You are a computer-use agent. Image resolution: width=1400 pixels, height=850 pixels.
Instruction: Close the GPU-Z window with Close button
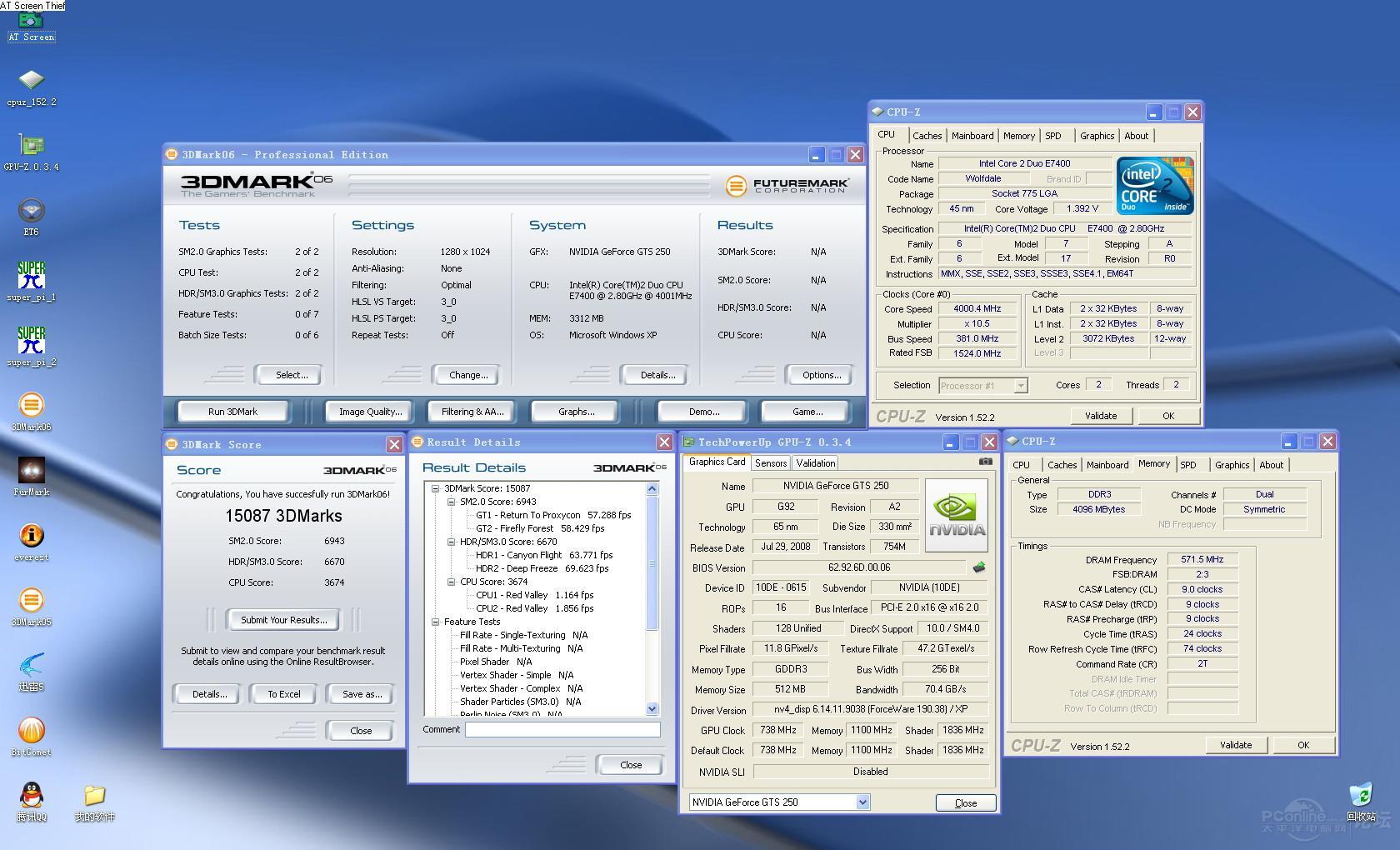click(x=965, y=803)
